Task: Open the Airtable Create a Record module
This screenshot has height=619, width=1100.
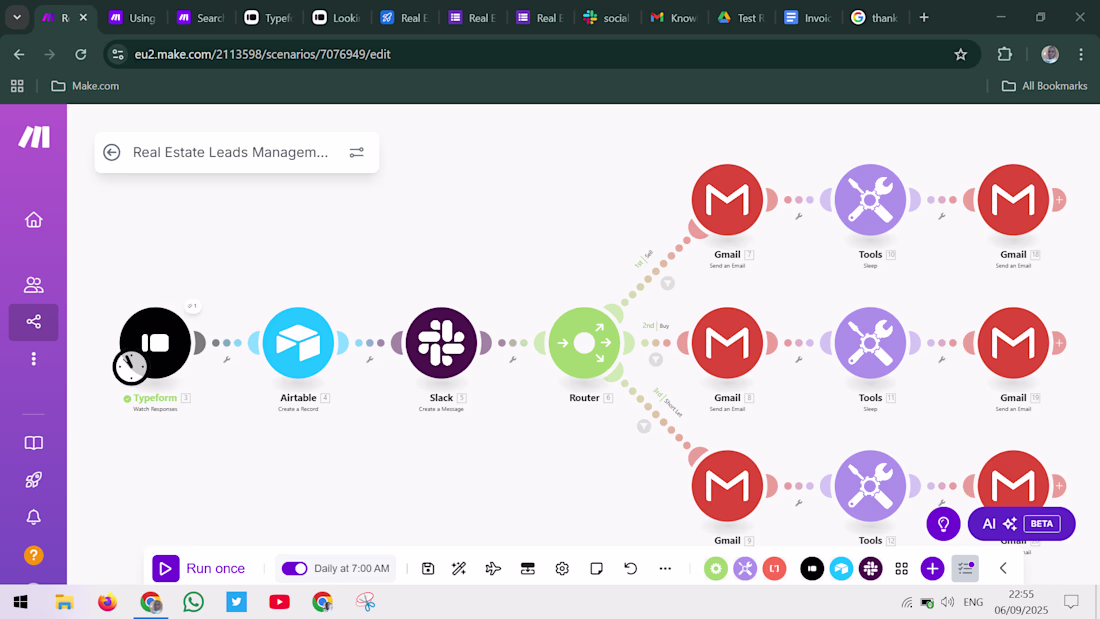Action: pyautogui.click(x=298, y=342)
